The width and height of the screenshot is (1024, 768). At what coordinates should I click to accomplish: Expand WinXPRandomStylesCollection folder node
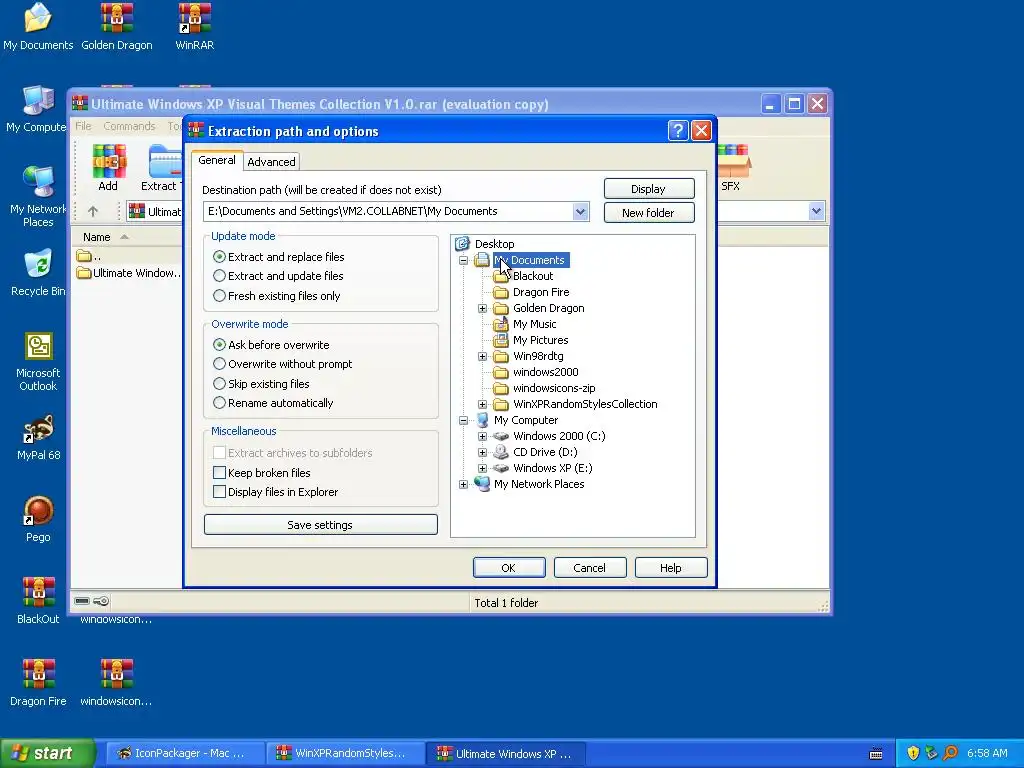[x=483, y=404]
